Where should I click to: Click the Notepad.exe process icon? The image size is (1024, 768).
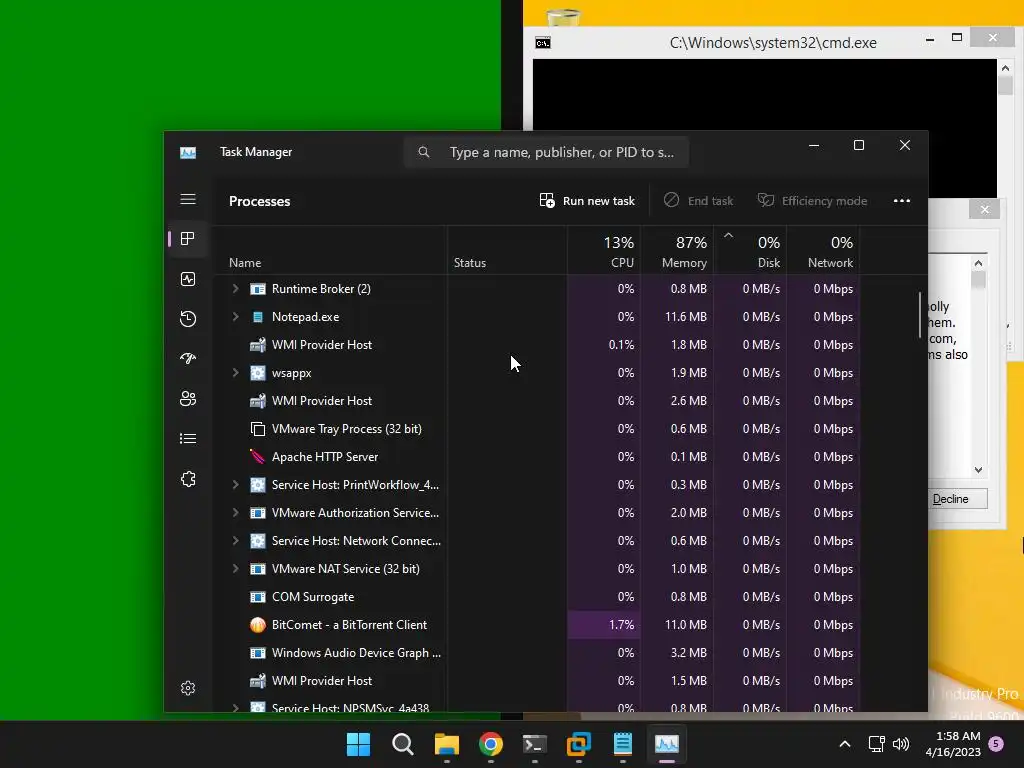point(258,317)
